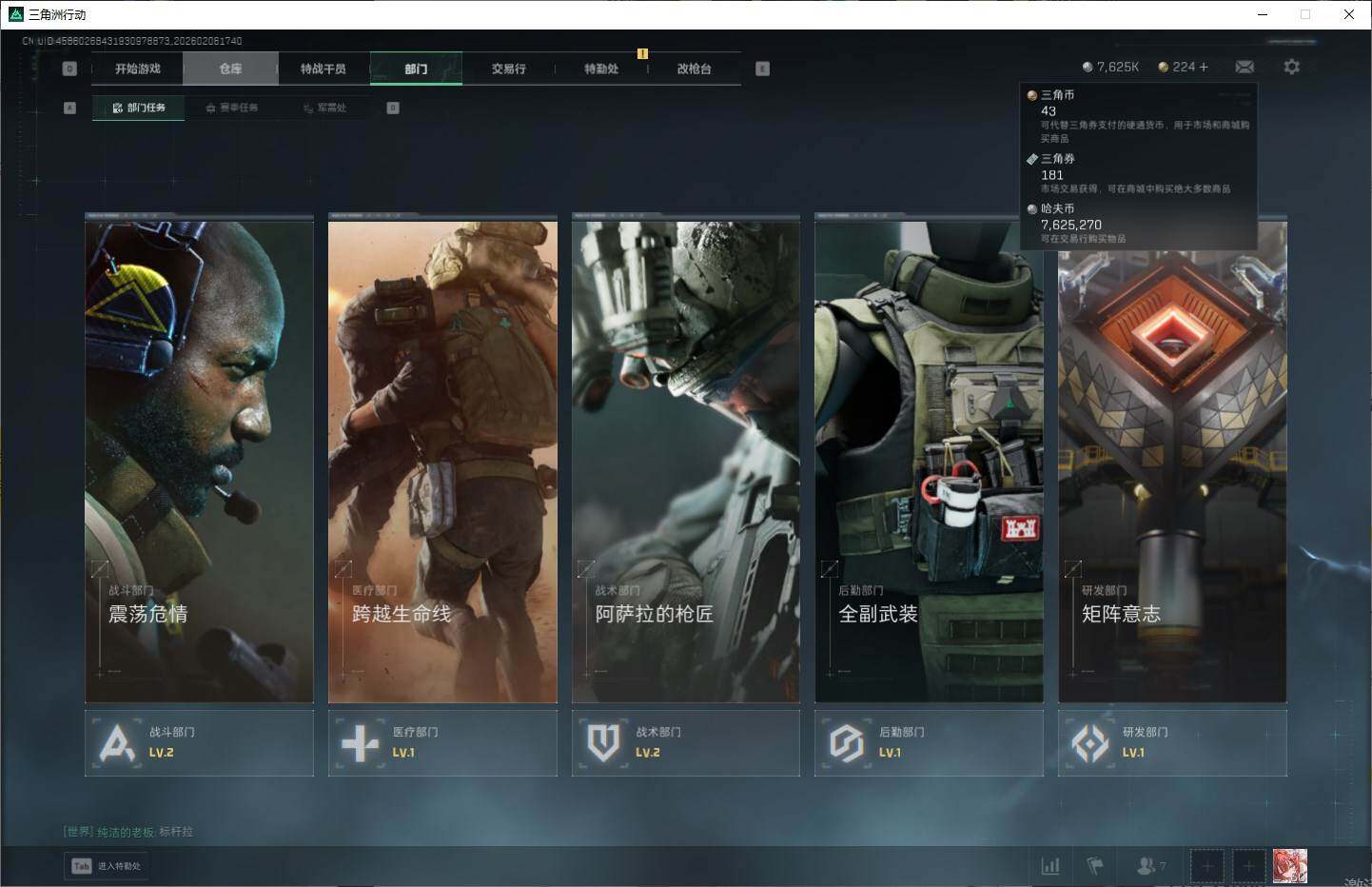
Task: Click the 后勤部门 LV.1 button
Action: click(x=929, y=742)
